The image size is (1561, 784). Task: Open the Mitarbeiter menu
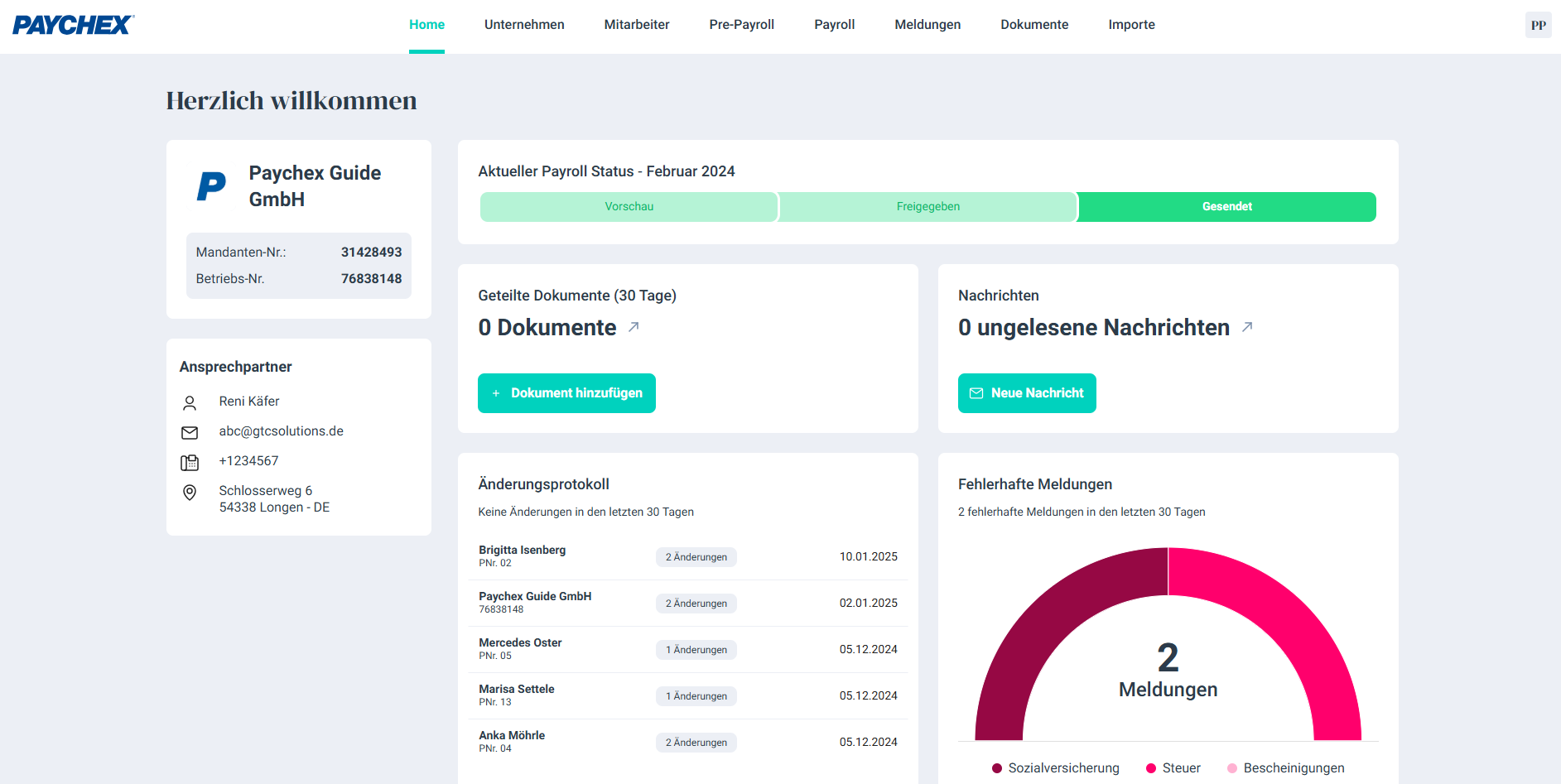point(637,25)
